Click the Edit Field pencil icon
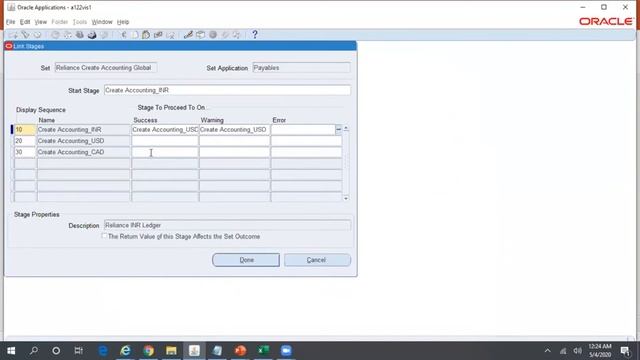 point(188,35)
